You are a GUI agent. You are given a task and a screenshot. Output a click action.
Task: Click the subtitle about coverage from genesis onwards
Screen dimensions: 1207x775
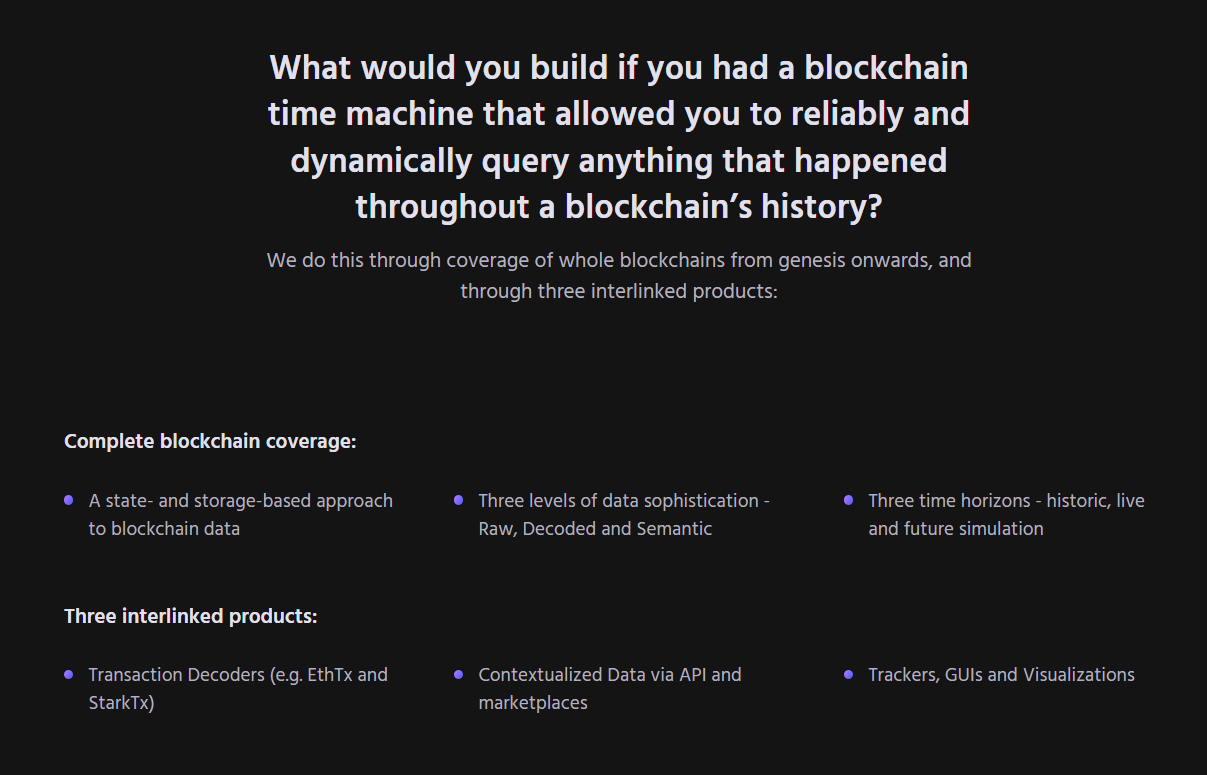coord(618,260)
